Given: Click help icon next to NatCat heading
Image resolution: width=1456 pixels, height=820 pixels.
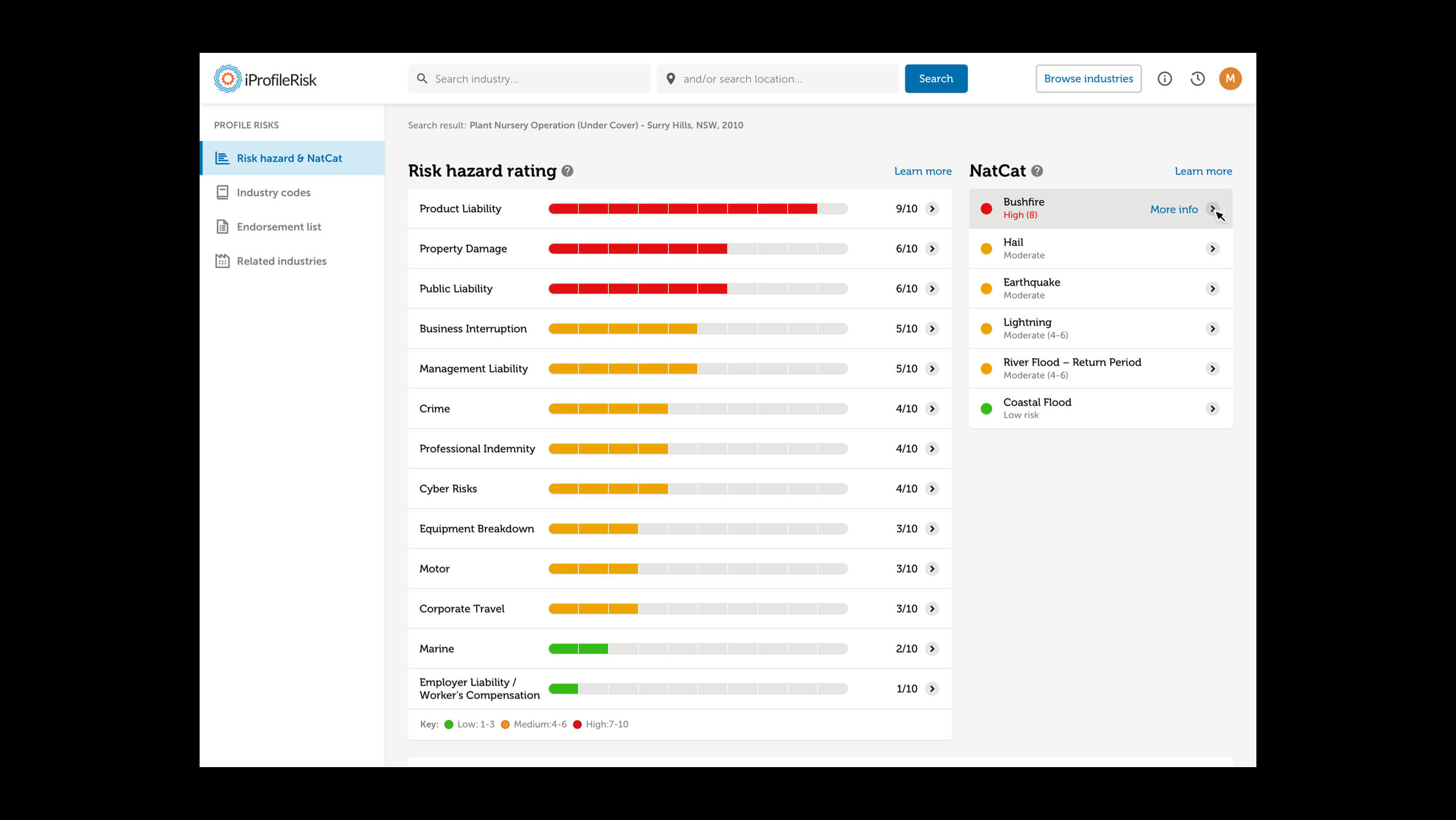Looking at the screenshot, I should click(1037, 171).
